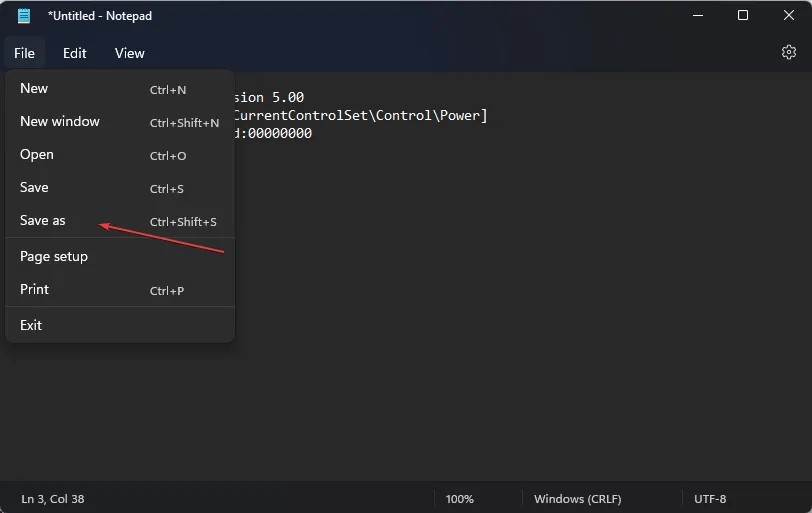Click the Ln 3, Col 38 status entry
Screen dimensions: 812x513
(53, 499)
